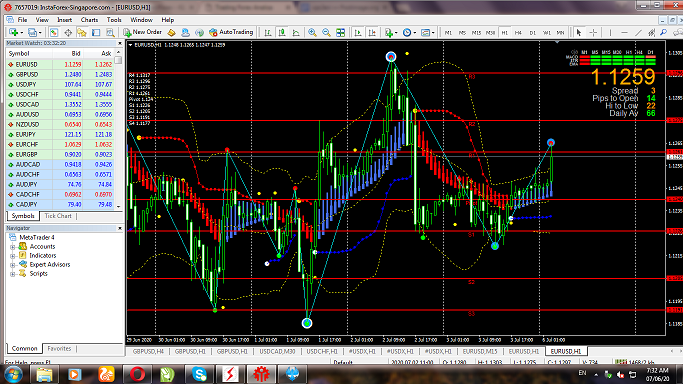
Task: Tile chart windows with the grid icon
Action: pos(340,33)
